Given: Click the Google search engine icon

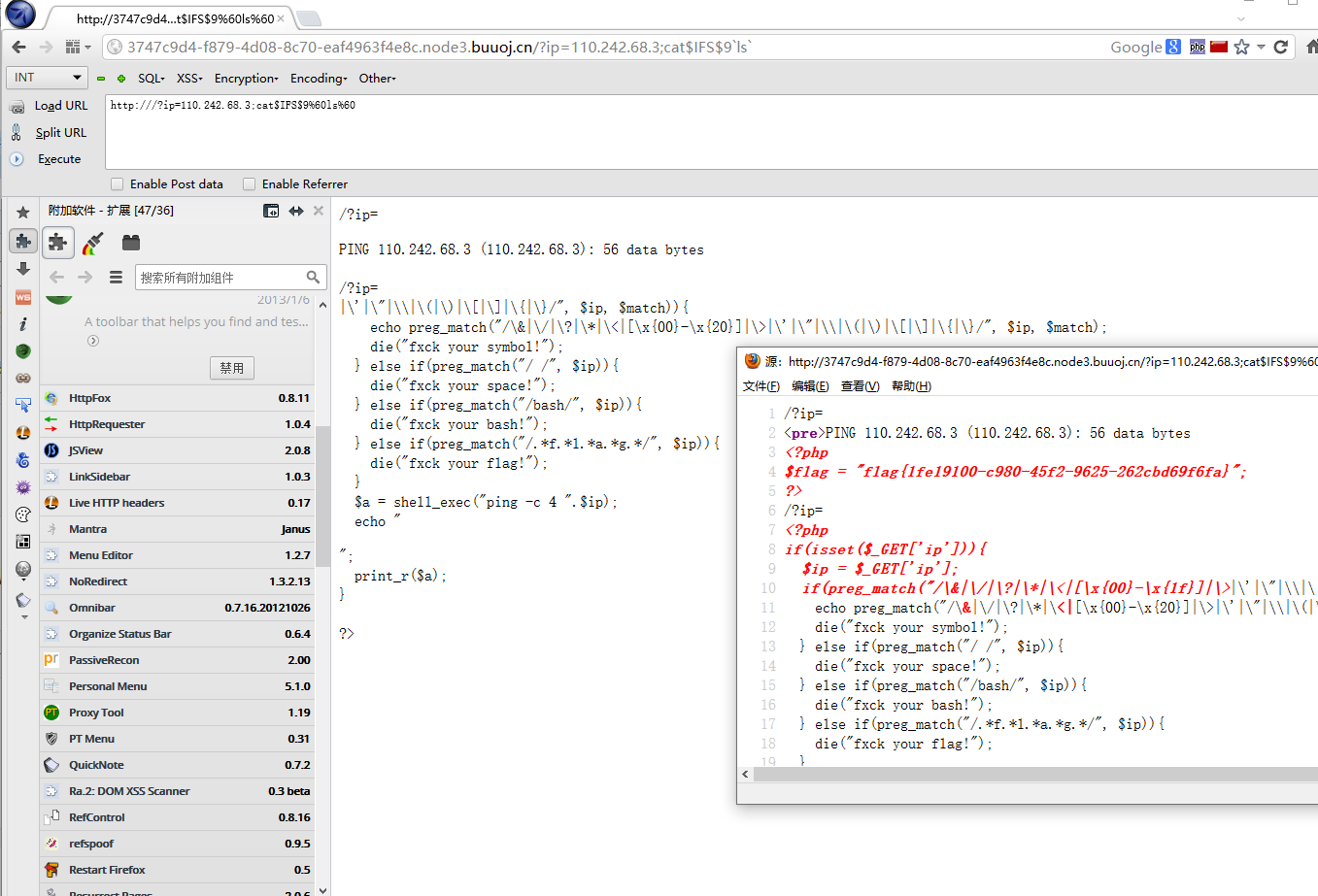Looking at the screenshot, I should pos(1173,47).
